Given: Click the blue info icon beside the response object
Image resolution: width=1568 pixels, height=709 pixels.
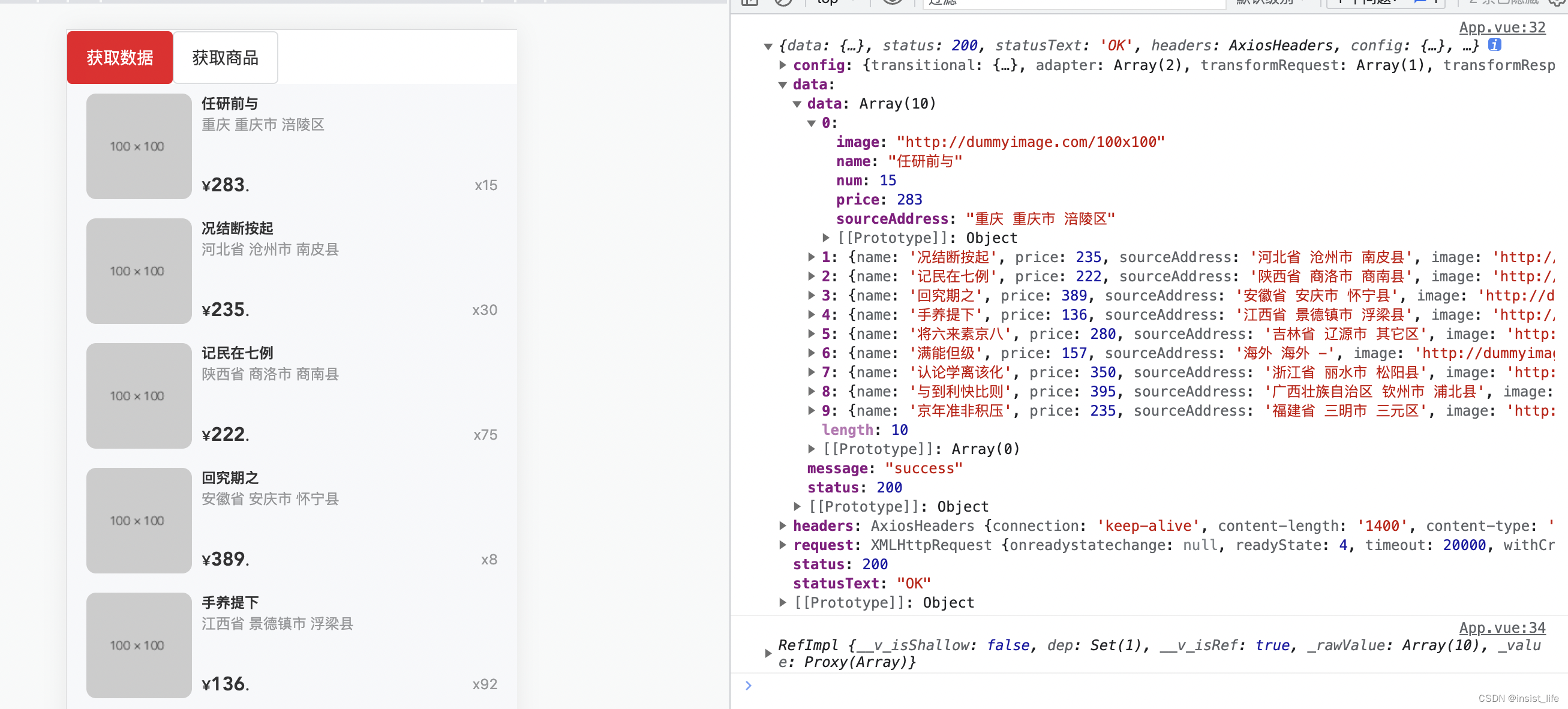Looking at the screenshot, I should point(1494,45).
